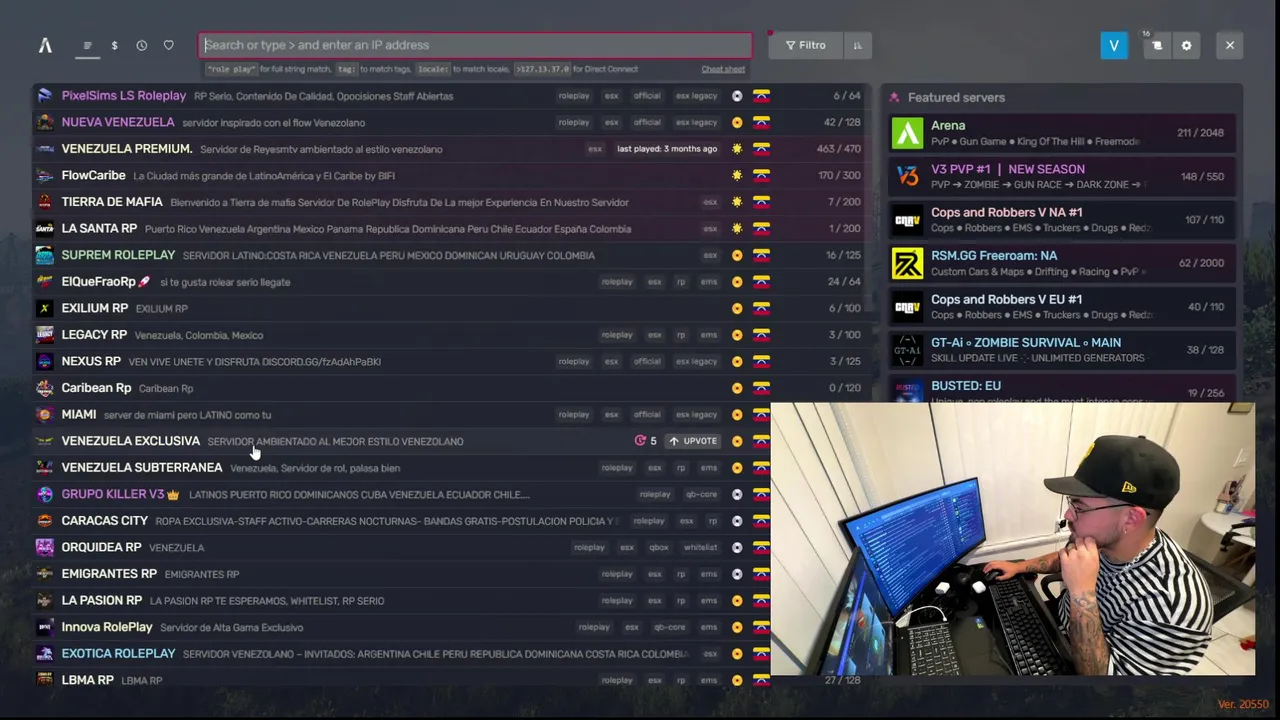Click the official tag on NUEVA VENEZUELA row
Screen dimensions: 1280x720
tap(647, 122)
